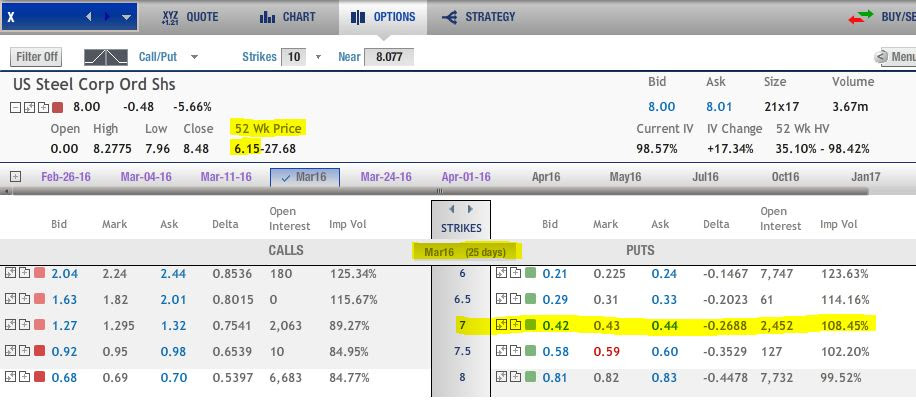916x401 pixels.
Task: Open the Menu button at right
Action: point(894,57)
